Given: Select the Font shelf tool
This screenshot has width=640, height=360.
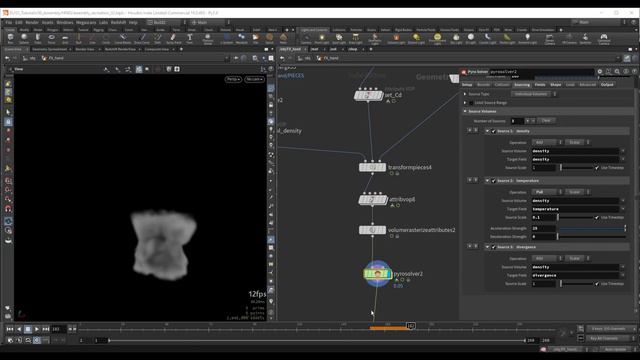Looking at the screenshot, I should (x=189, y=39).
